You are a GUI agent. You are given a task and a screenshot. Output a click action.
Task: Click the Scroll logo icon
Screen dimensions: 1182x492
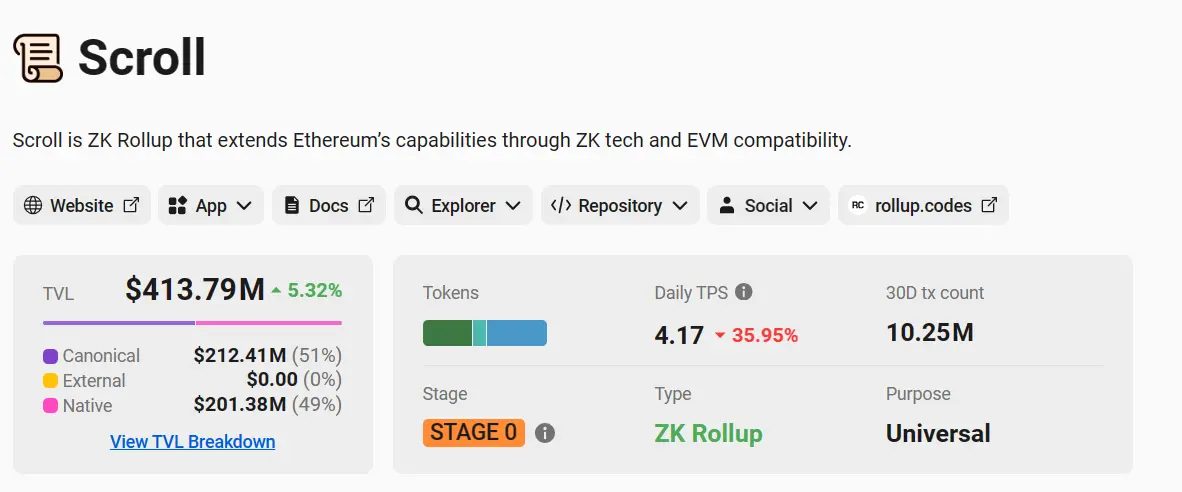point(38,58)
